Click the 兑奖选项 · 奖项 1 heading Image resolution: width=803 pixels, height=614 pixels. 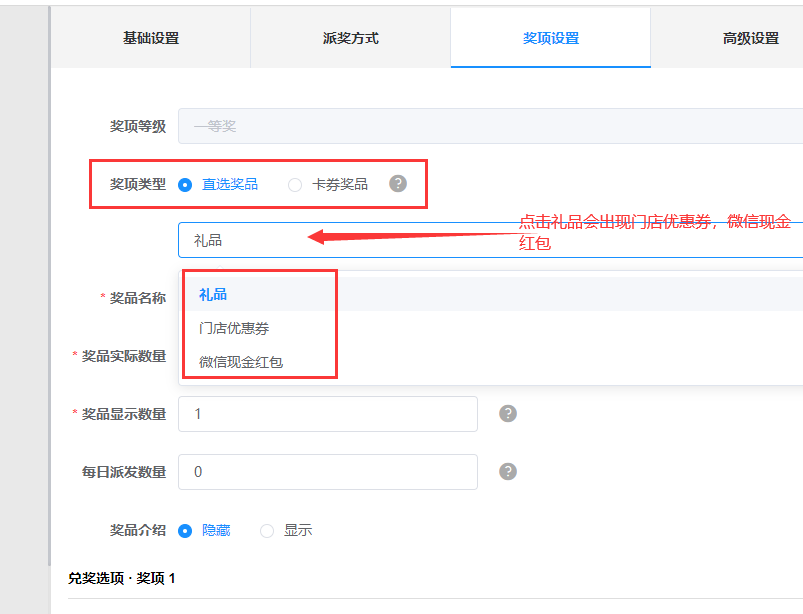pyautogui.click(x=122, y=578)
